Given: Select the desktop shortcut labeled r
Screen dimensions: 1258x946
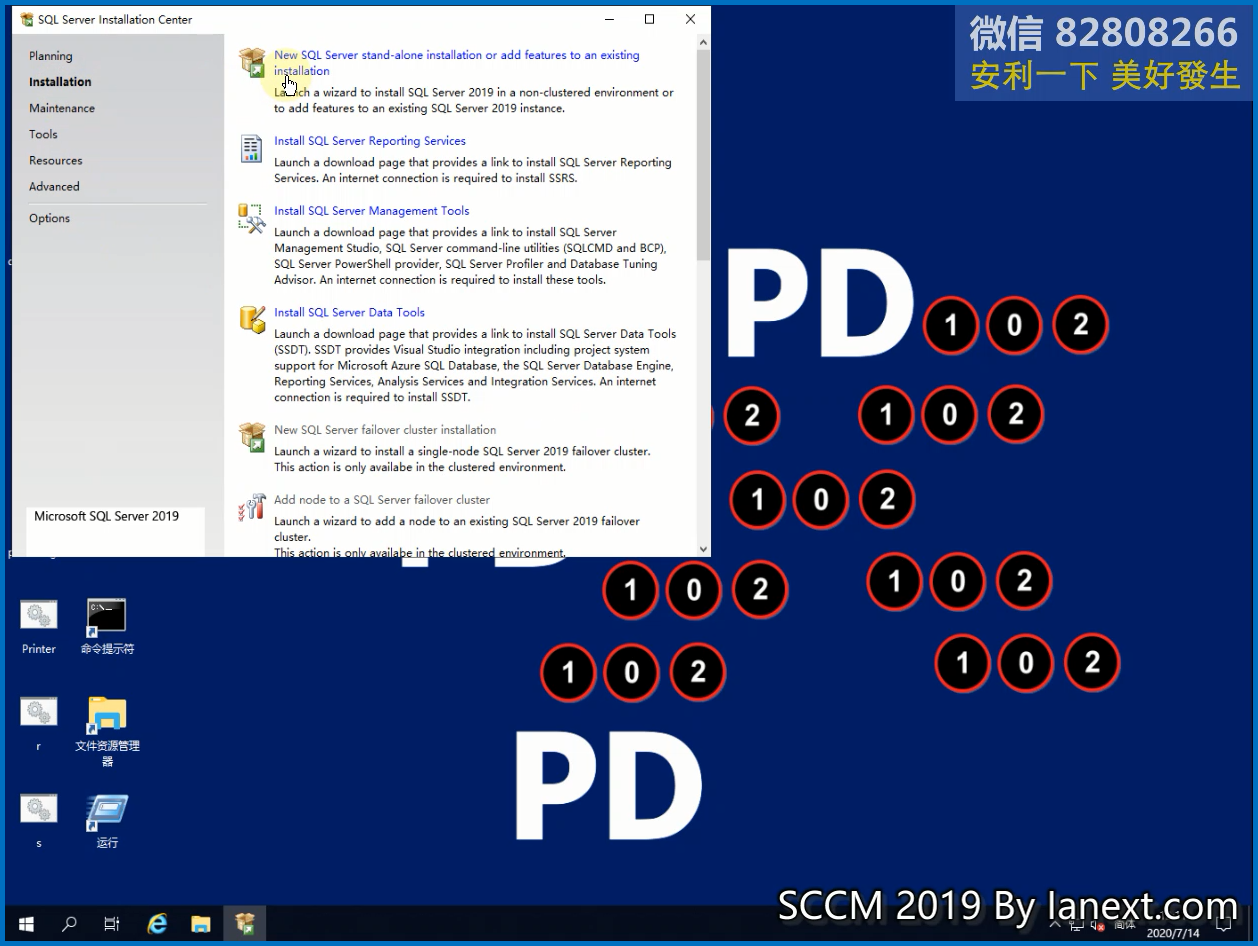Looking at the screenshot, I should pyautogui.click(x=39, y=724).
